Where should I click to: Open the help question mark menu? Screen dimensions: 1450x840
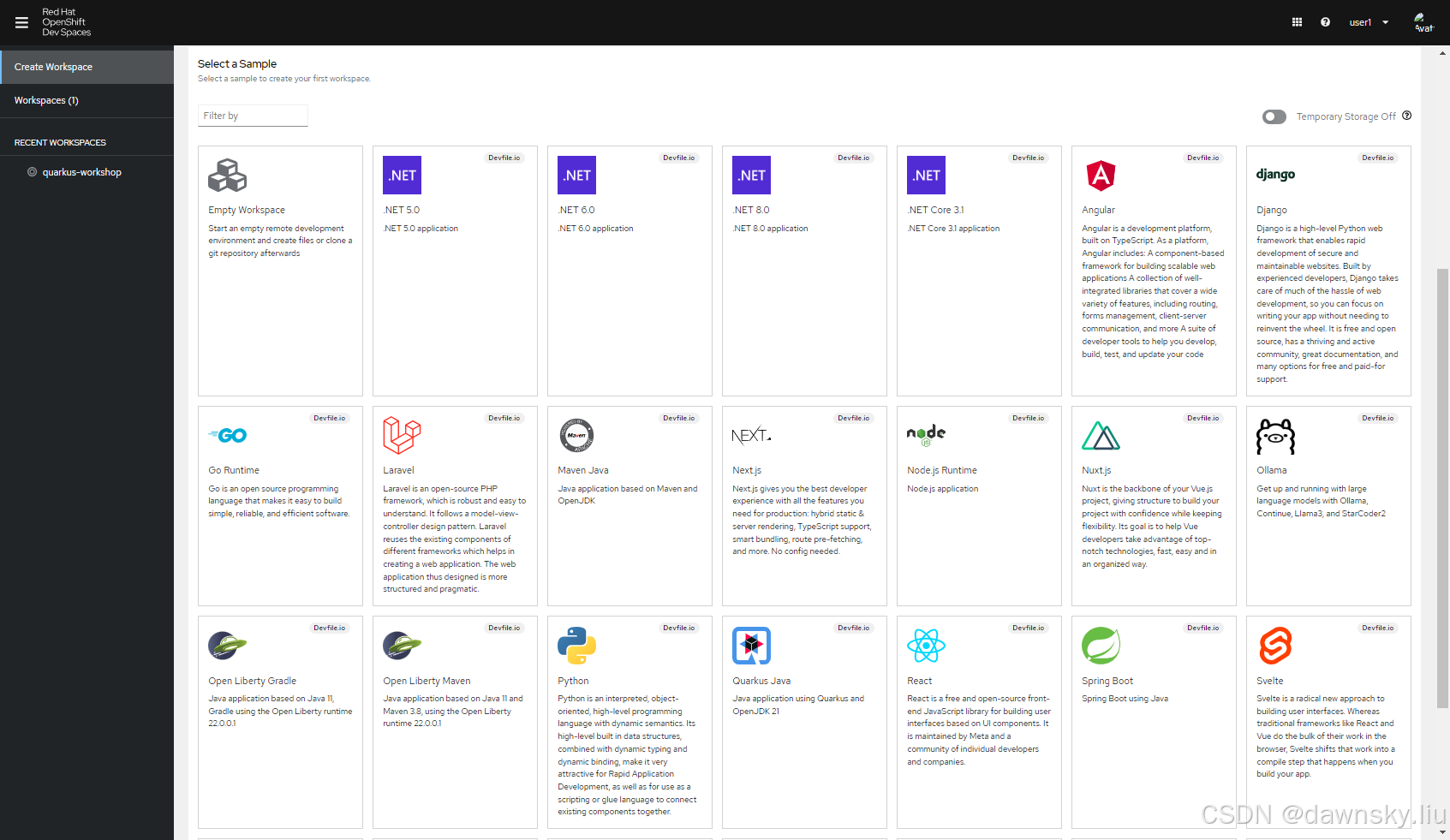(1325, 22)
